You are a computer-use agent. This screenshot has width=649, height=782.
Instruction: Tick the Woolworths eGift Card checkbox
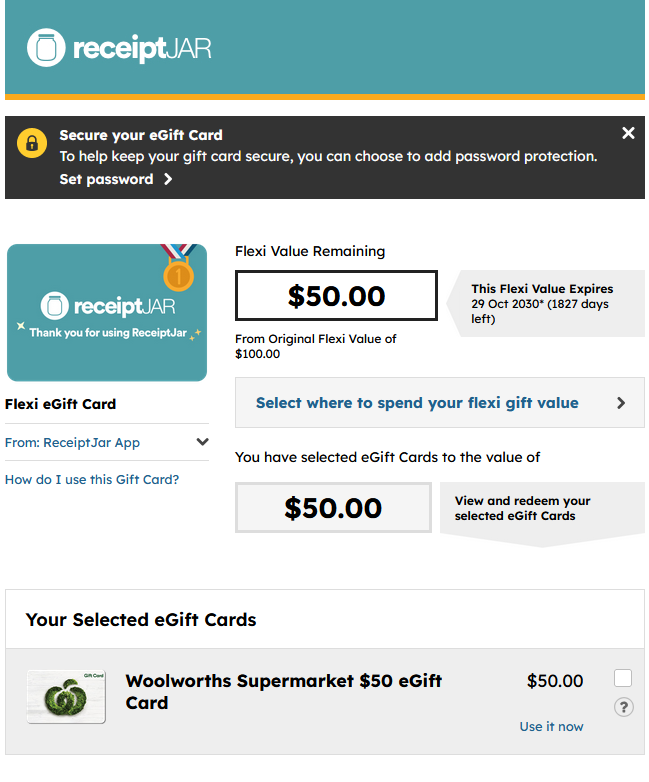[623, 678]
